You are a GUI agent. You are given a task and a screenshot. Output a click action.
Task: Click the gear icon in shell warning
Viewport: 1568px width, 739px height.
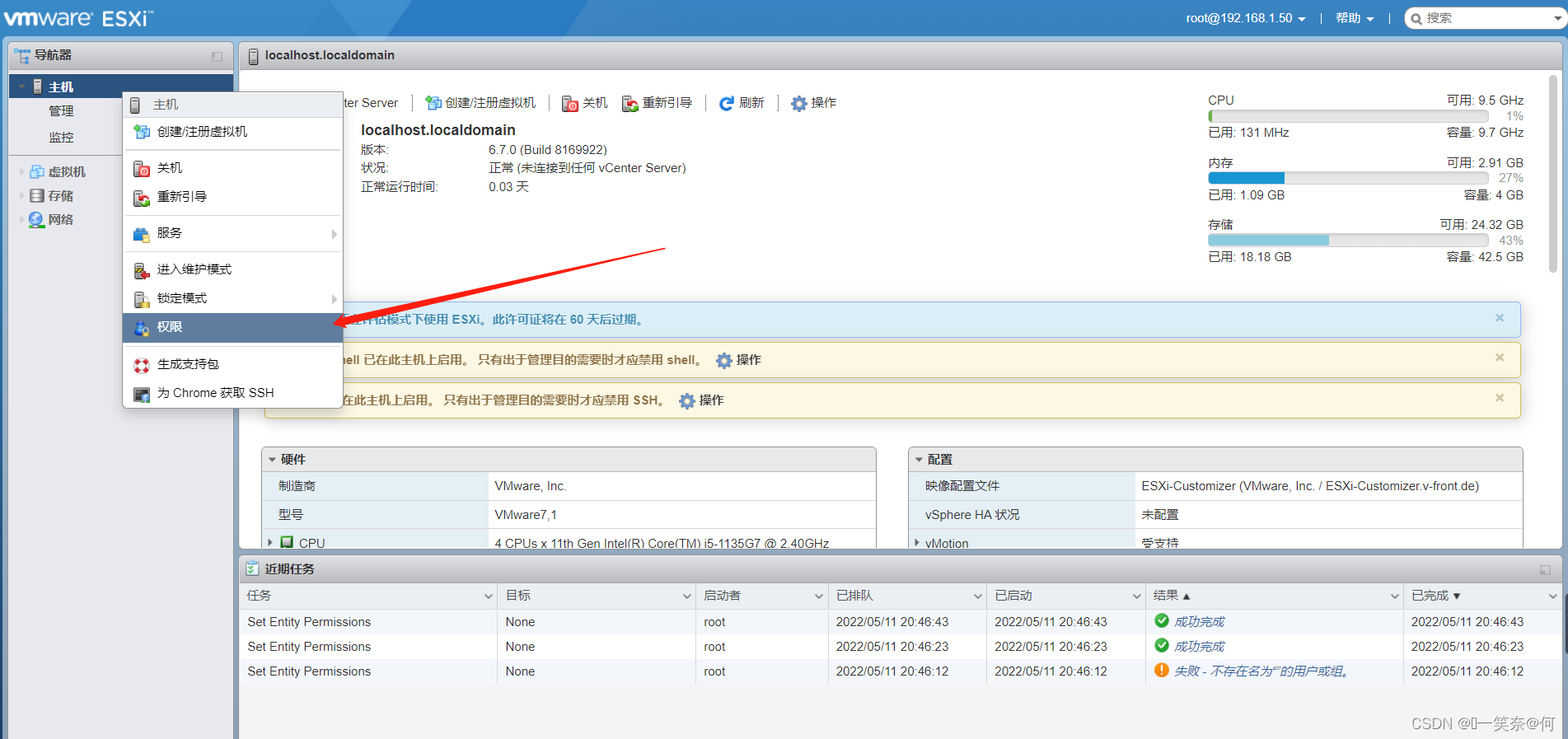[x=724, y=360]
